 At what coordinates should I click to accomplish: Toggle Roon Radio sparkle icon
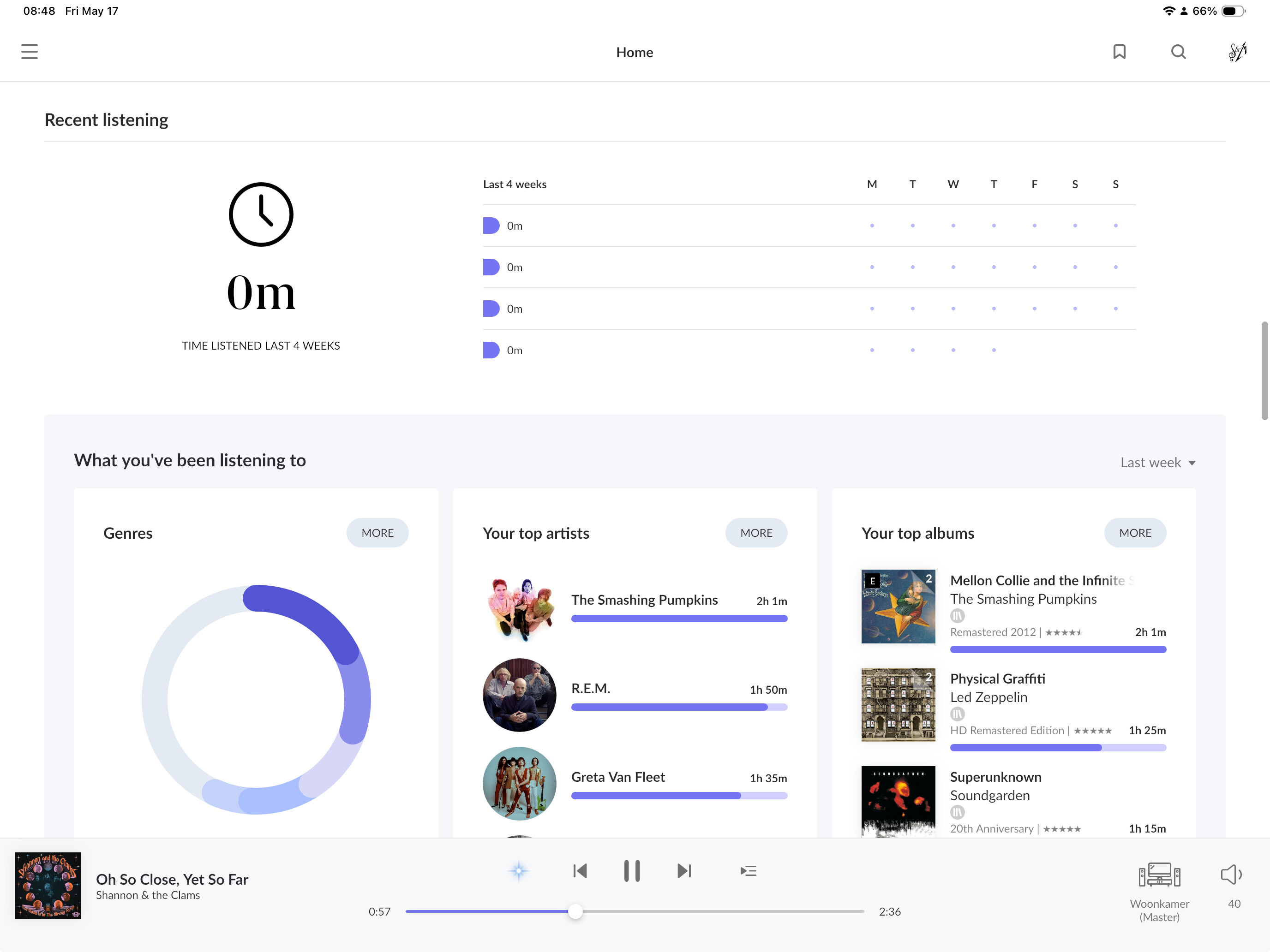518,870
